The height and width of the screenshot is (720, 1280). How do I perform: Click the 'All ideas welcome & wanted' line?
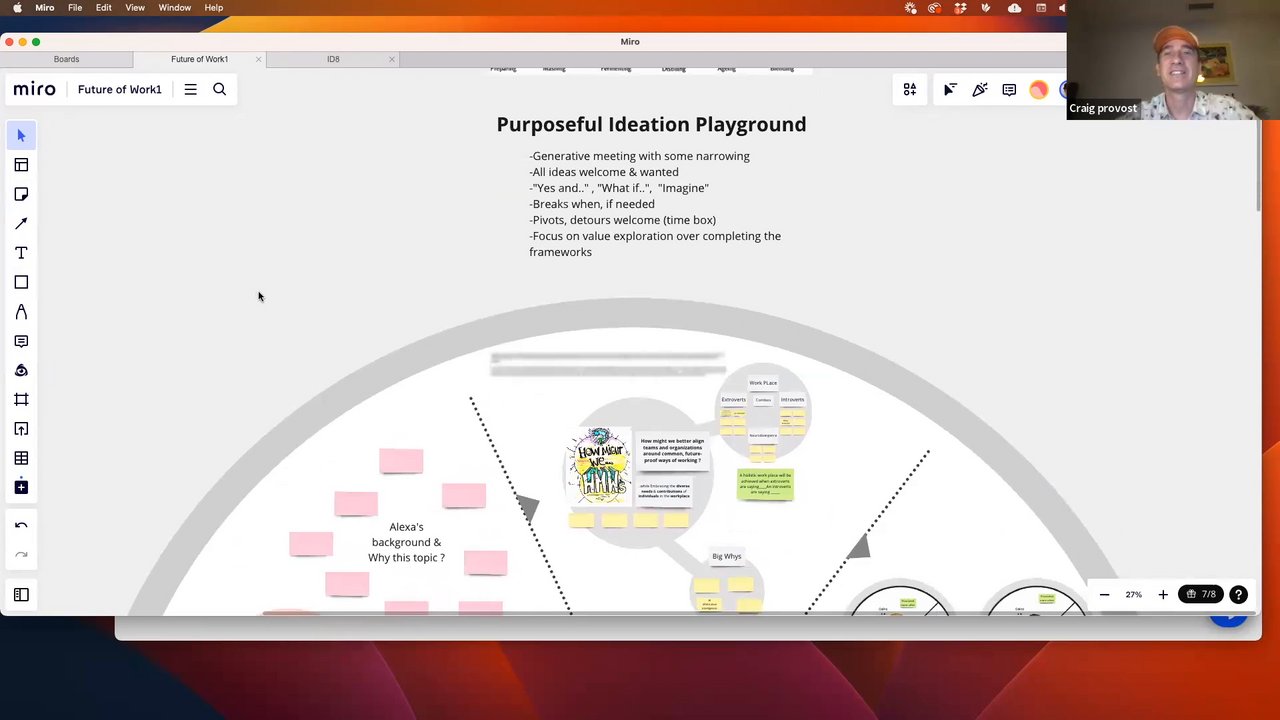(604, 172)
